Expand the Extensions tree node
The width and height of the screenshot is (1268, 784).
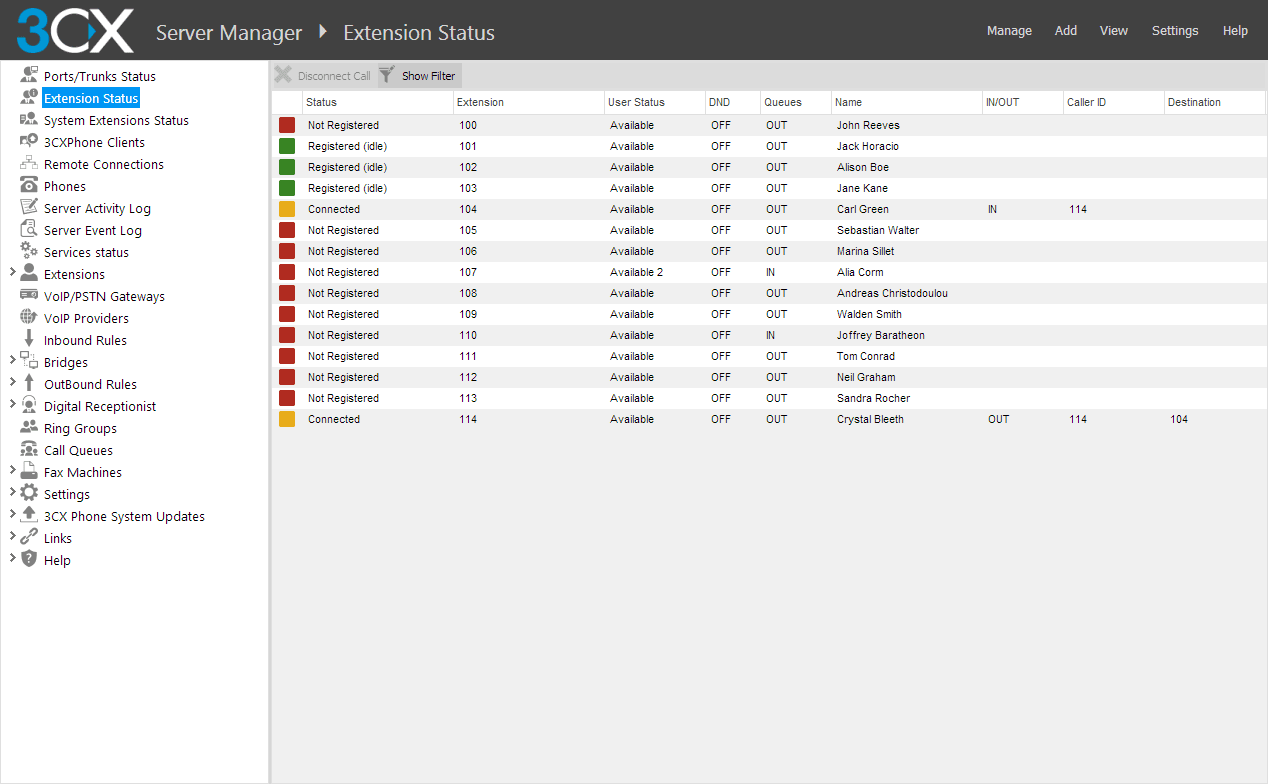click(12, 273)
